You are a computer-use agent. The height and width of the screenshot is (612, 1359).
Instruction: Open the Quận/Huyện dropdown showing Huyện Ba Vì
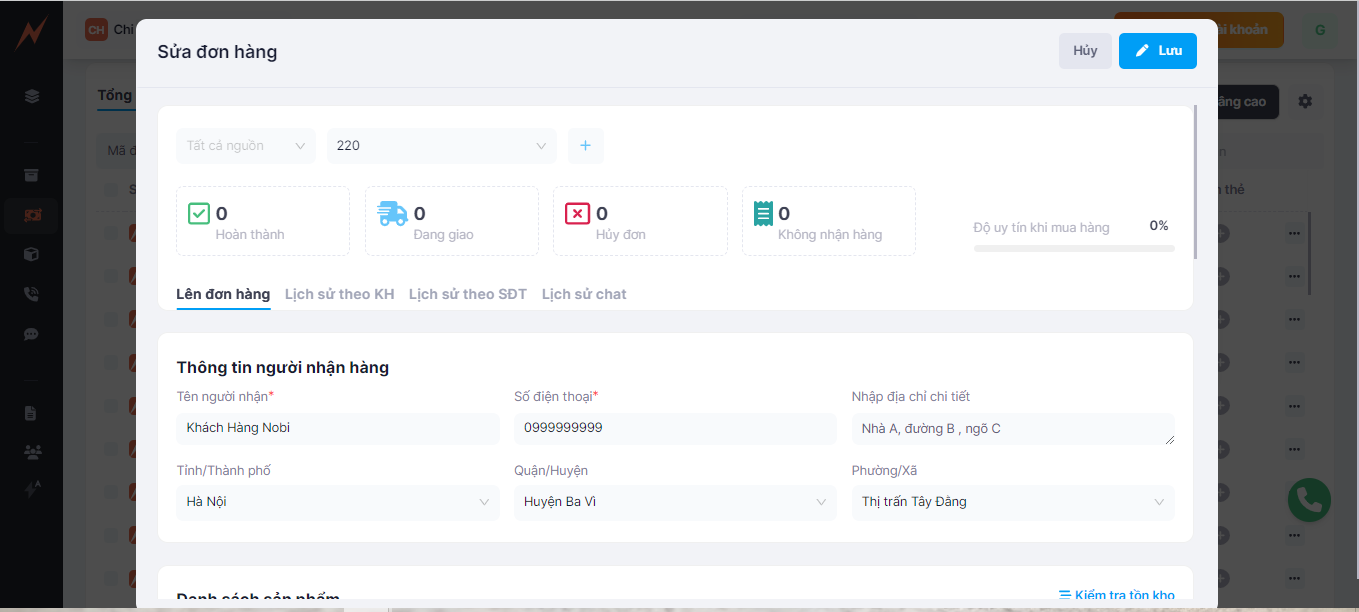(x=675, y=502)
